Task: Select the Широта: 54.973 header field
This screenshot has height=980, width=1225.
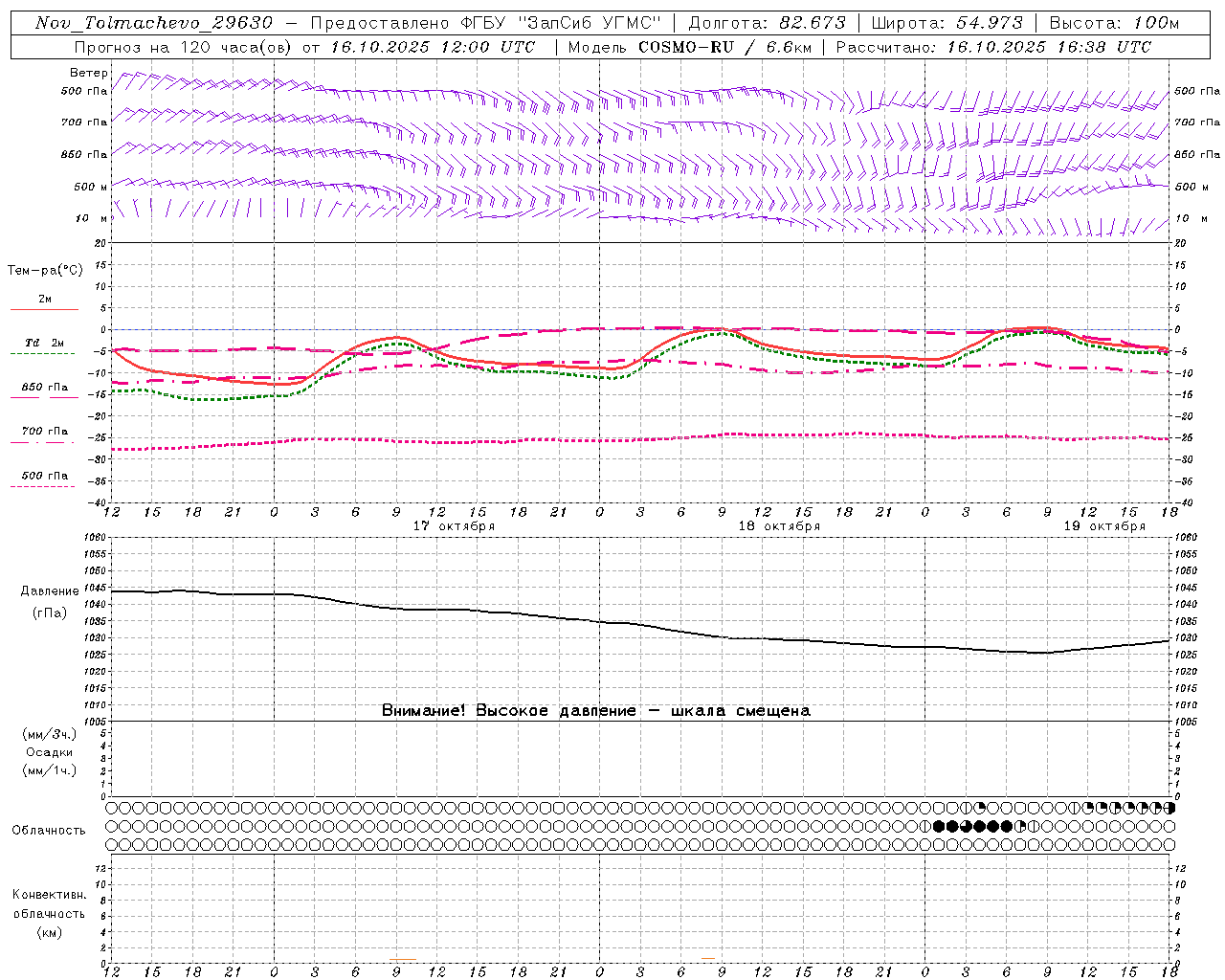Action: coord(947,23)
